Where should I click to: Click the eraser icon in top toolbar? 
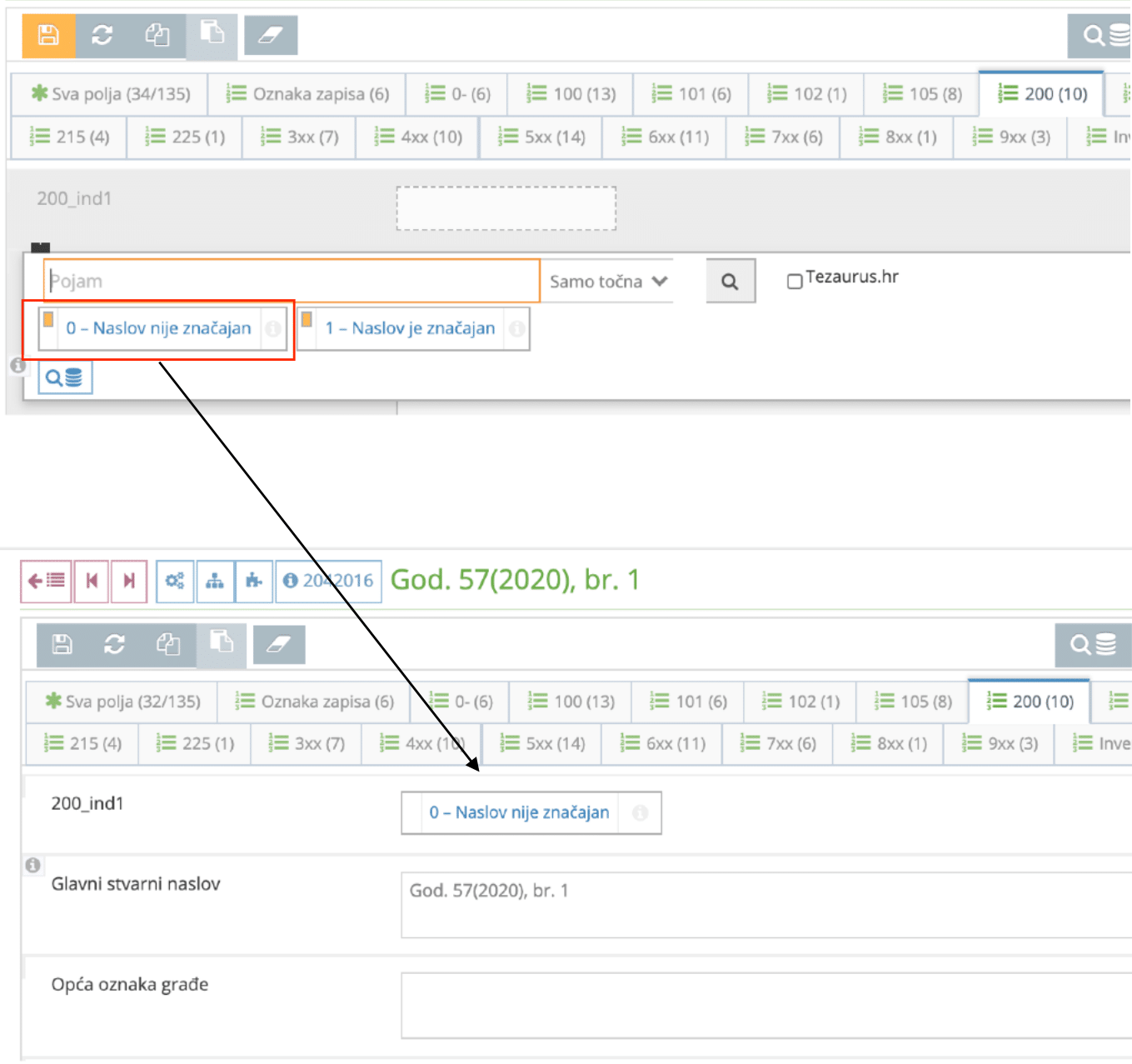(271, 35)
